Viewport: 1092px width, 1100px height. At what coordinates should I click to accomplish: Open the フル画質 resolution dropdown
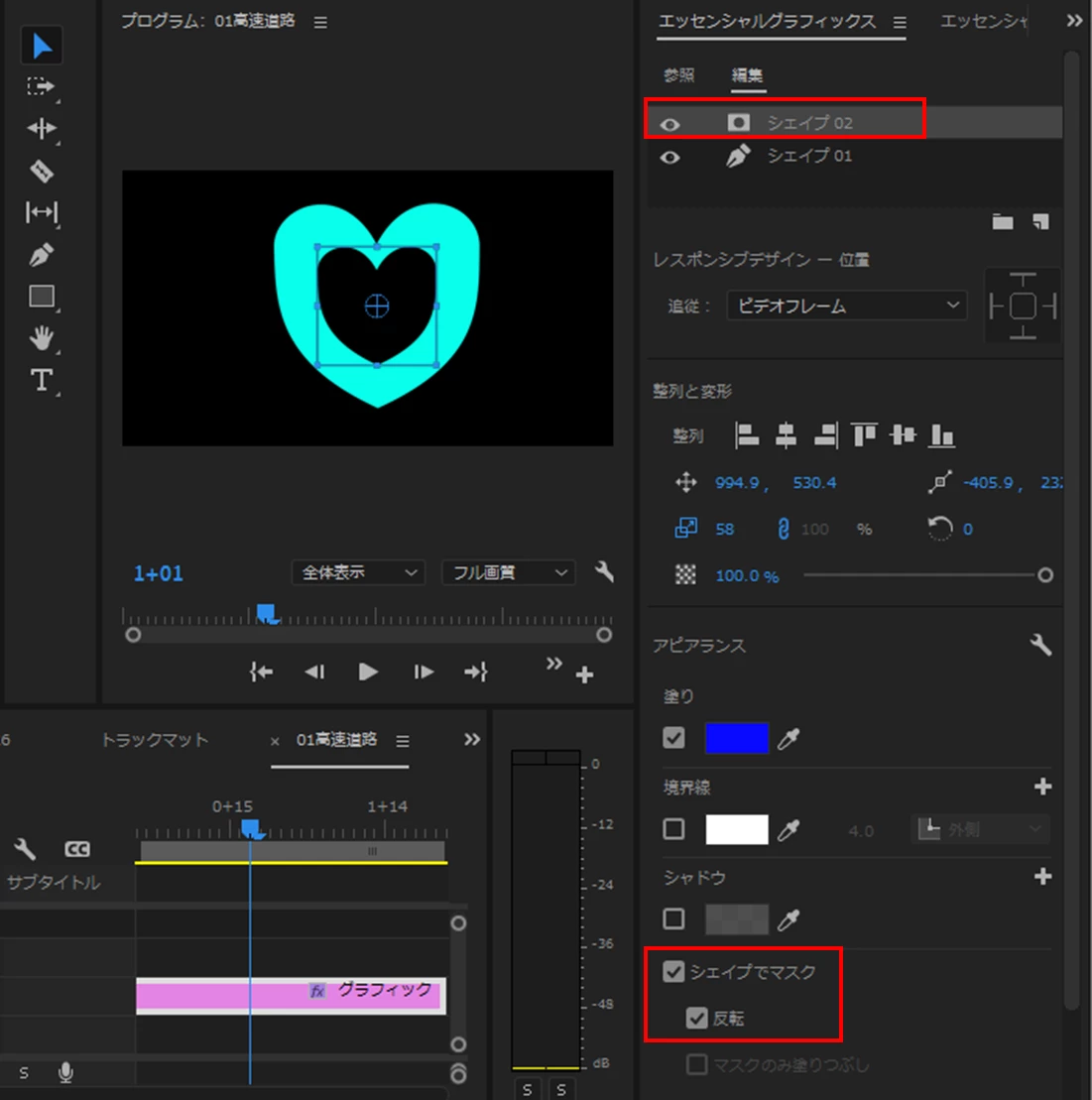[x=509, y=572]
